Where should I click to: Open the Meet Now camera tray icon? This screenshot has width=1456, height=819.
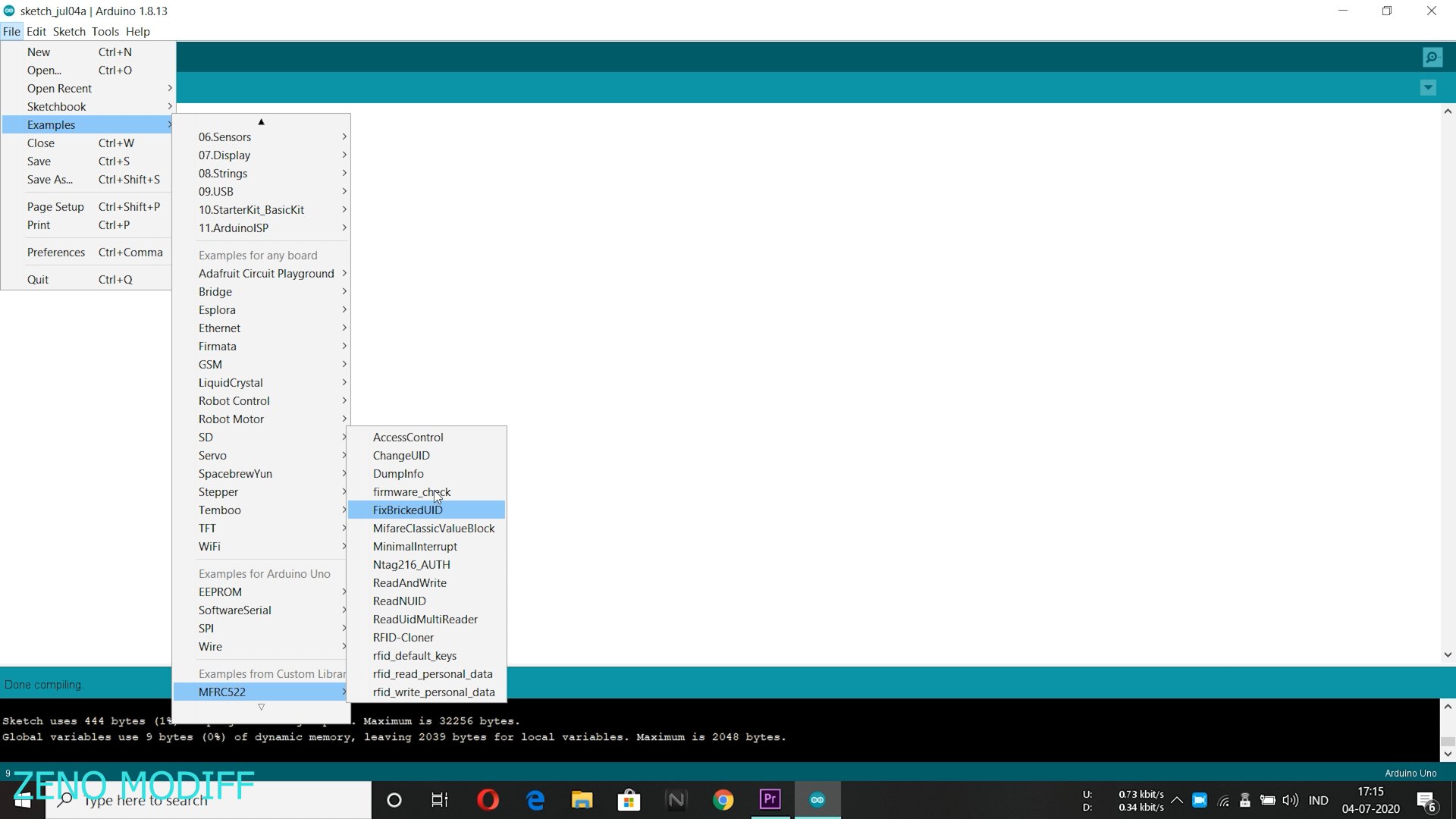[1200, 800]
